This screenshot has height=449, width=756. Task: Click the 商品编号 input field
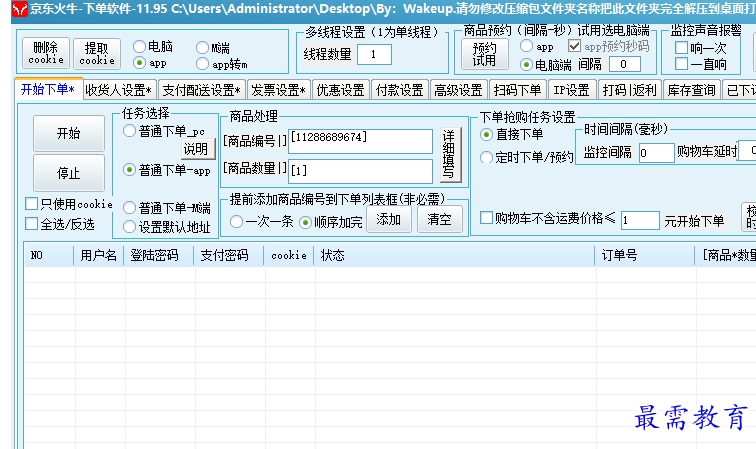pyautogui.click(x=360, y=141)
